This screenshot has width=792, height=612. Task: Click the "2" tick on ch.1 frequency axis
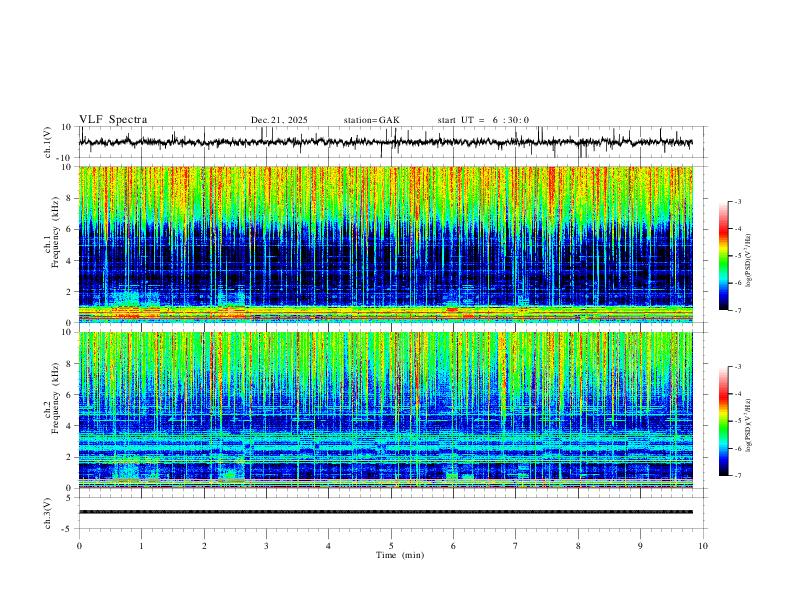tap(69, 291)
